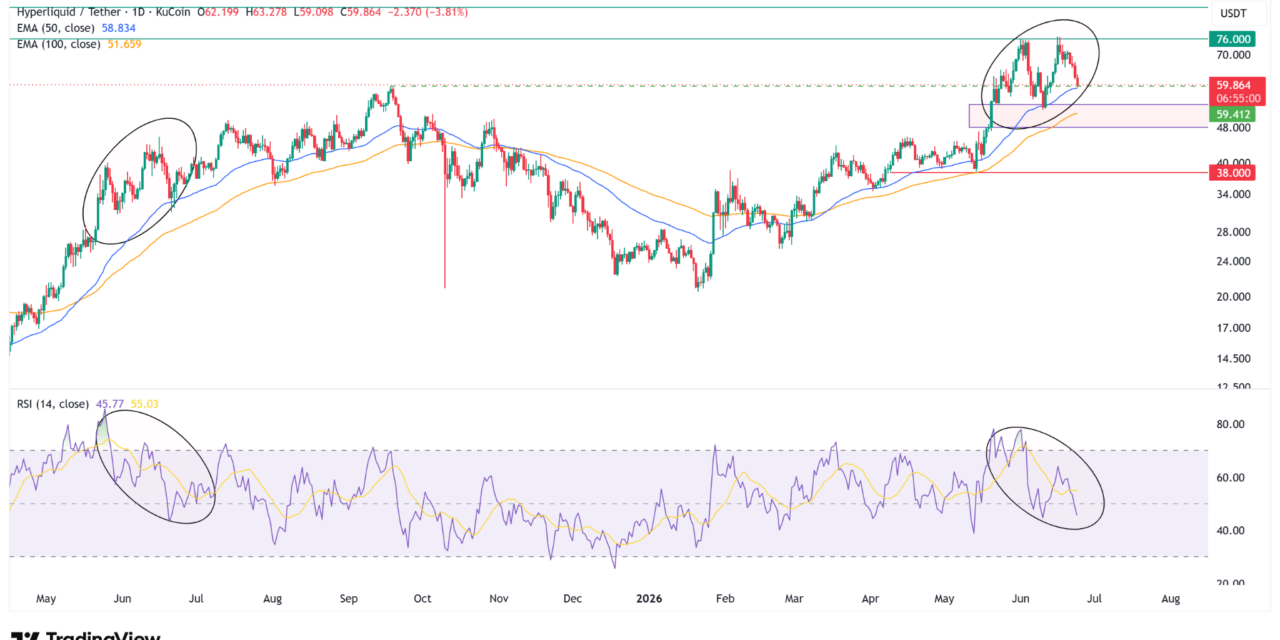The width and height of the screenshot is (1280, 640).
Task: Click the close value C59.864
Action: (362, 12)
